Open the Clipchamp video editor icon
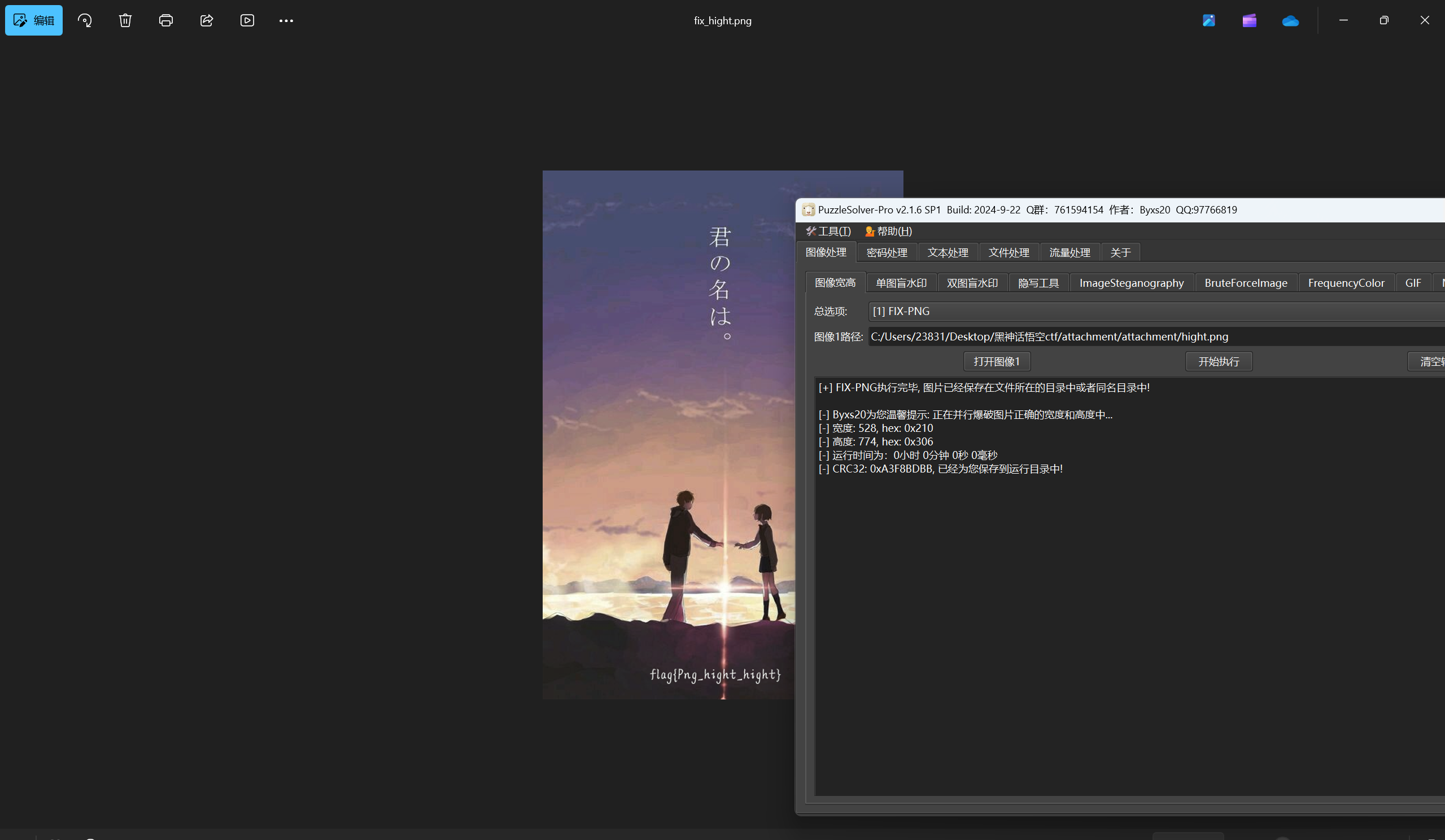Viewport: 1445px width, 840px height. pos(1250,21)
